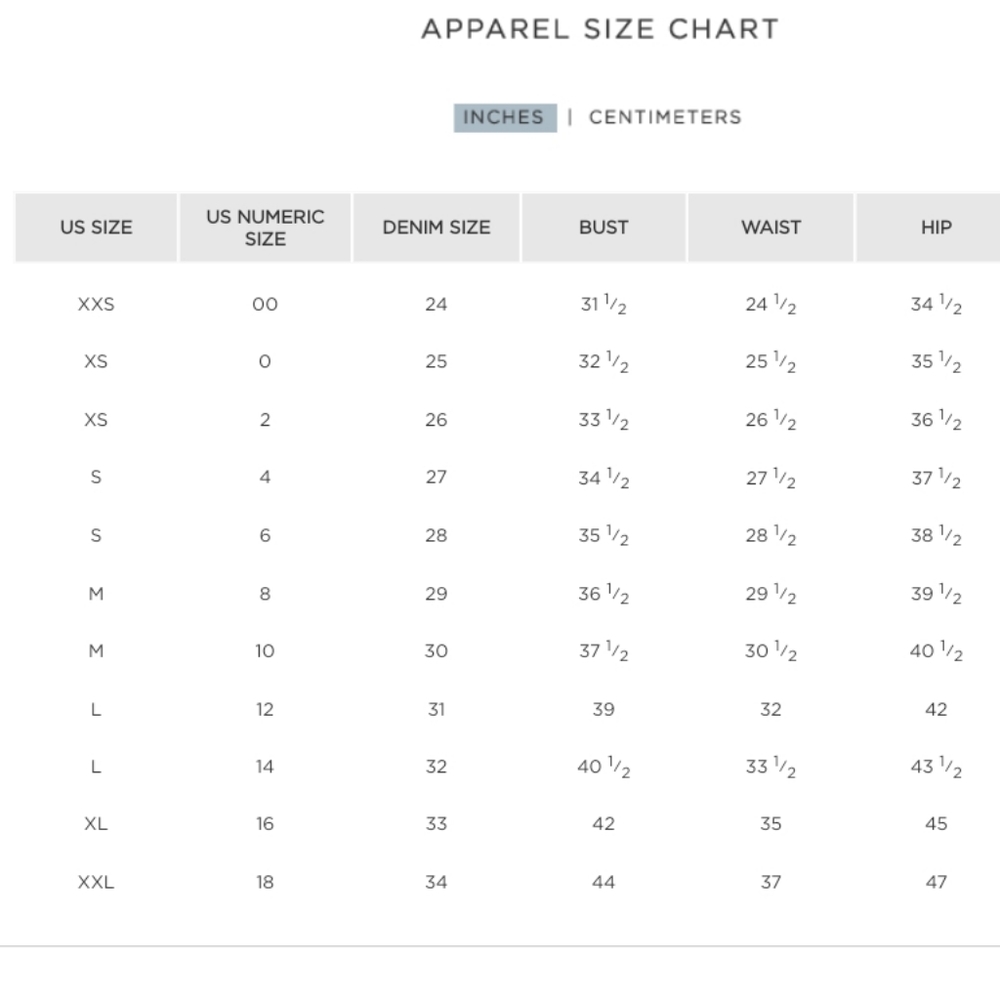
Task: Click the XXS size row label
Action: pyautogui.click(x=96, y=304)
